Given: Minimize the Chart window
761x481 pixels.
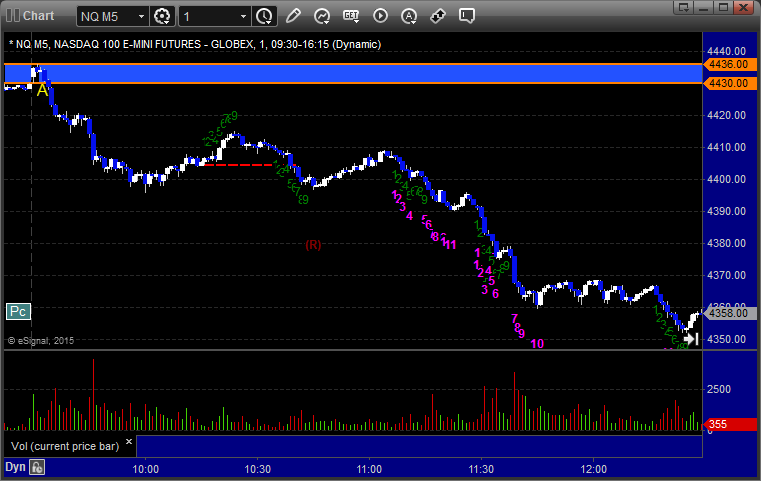Looking at the screenshot, I should (x=704, y=7).
